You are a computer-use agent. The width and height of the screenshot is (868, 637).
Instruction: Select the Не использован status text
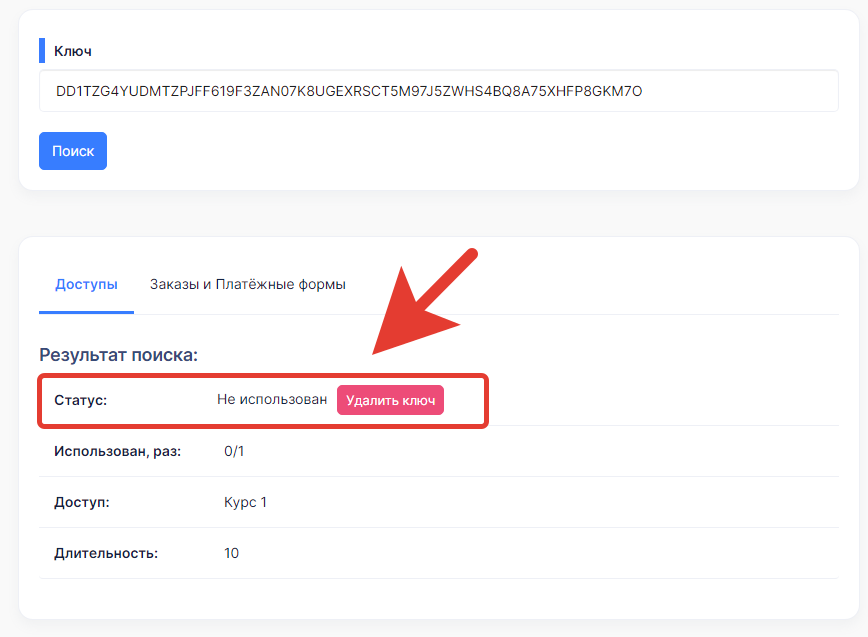(x=272, y=400)
